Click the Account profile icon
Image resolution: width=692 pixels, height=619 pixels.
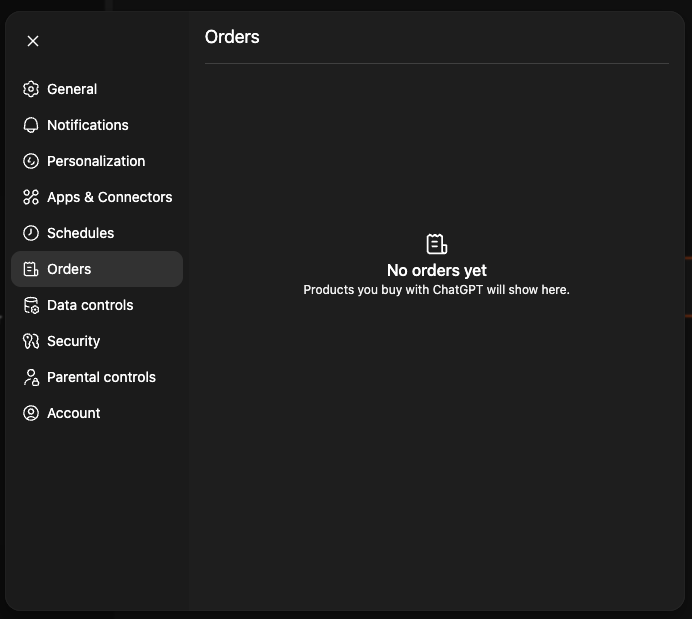tap(31, 413)
